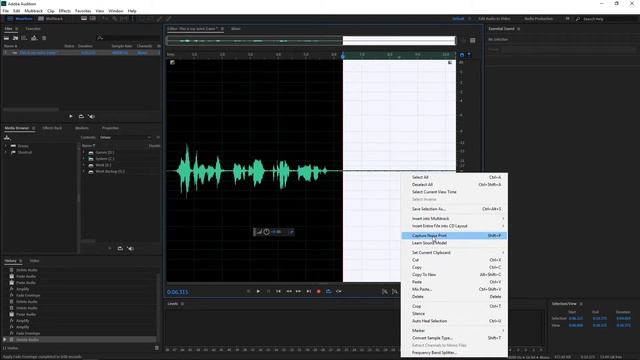Switch to the Properties tab

(110, 128)
